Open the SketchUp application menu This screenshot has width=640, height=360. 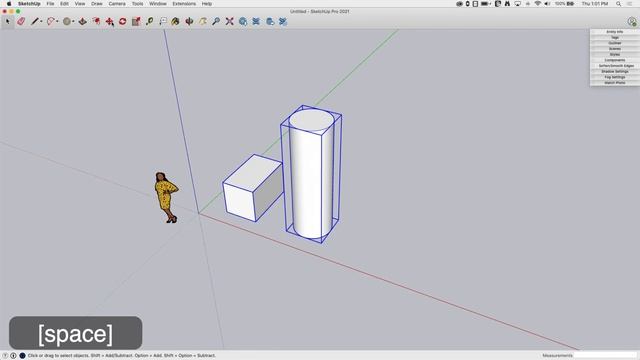(x=29, y=4)
